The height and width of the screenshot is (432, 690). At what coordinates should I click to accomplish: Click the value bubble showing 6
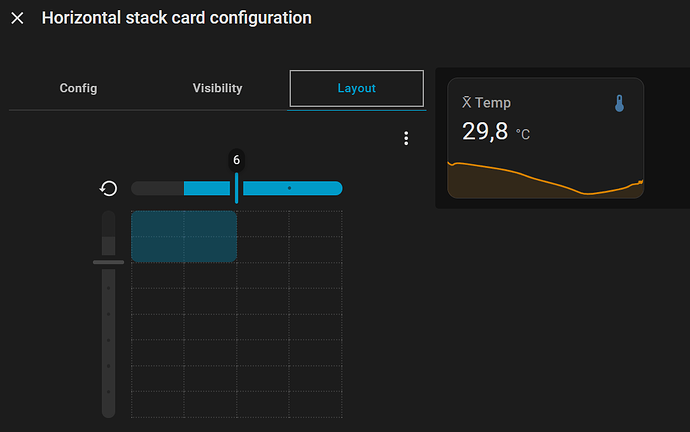point(237,160)
